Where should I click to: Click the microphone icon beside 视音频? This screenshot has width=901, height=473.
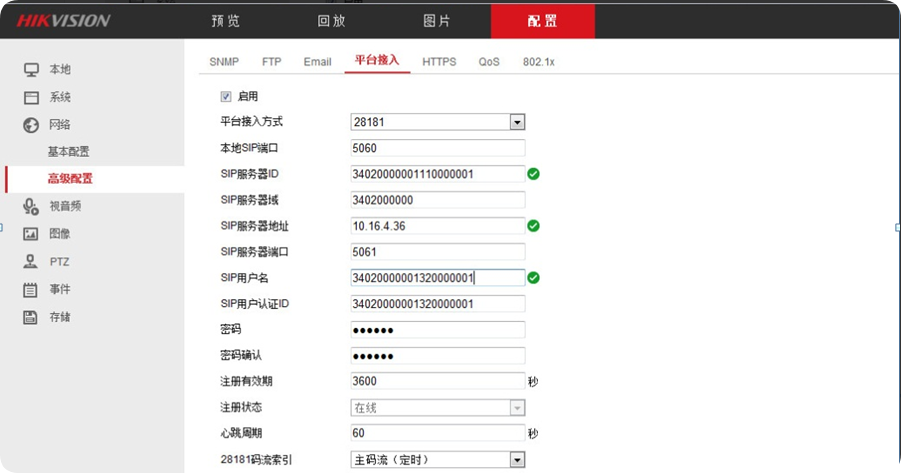[31, 206]
